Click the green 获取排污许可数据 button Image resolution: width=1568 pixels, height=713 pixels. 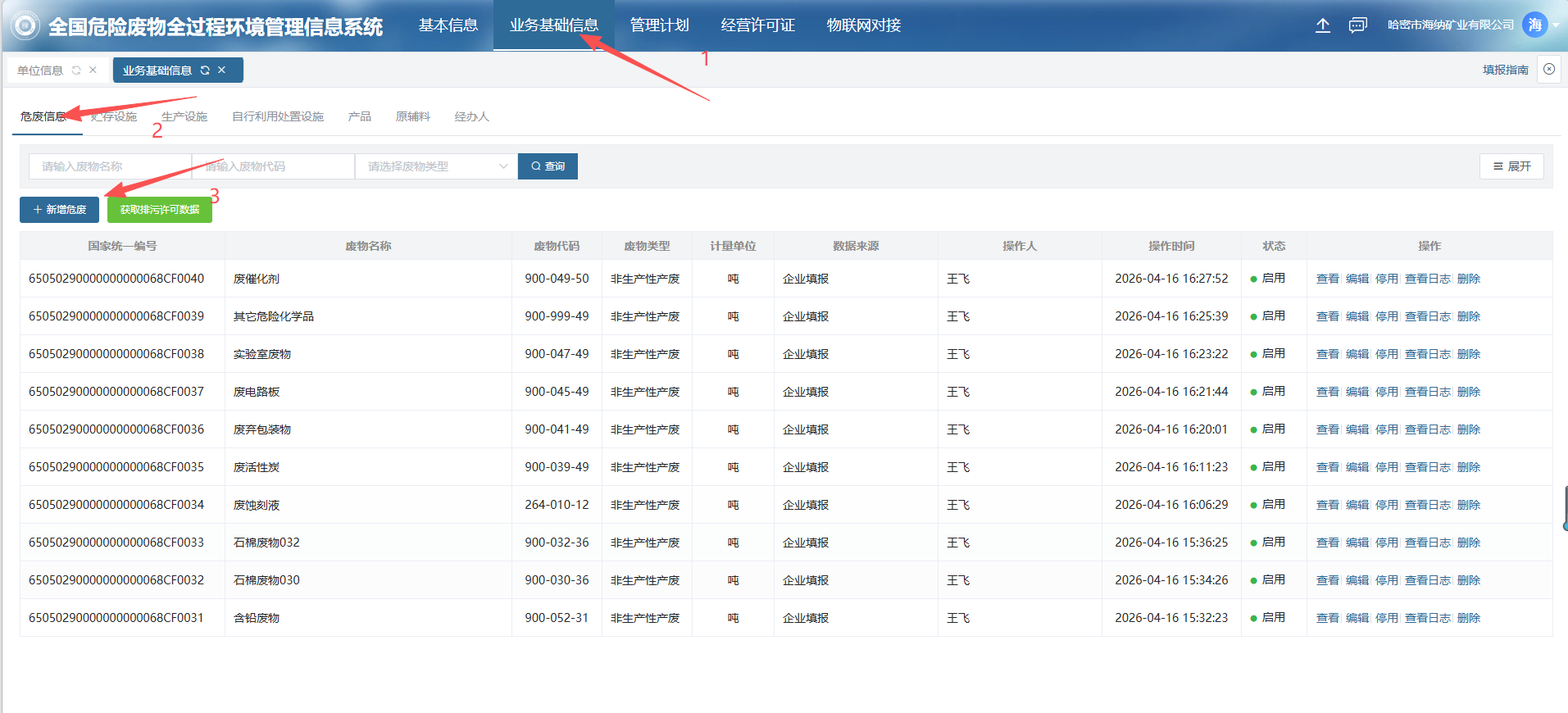[160, 210]
